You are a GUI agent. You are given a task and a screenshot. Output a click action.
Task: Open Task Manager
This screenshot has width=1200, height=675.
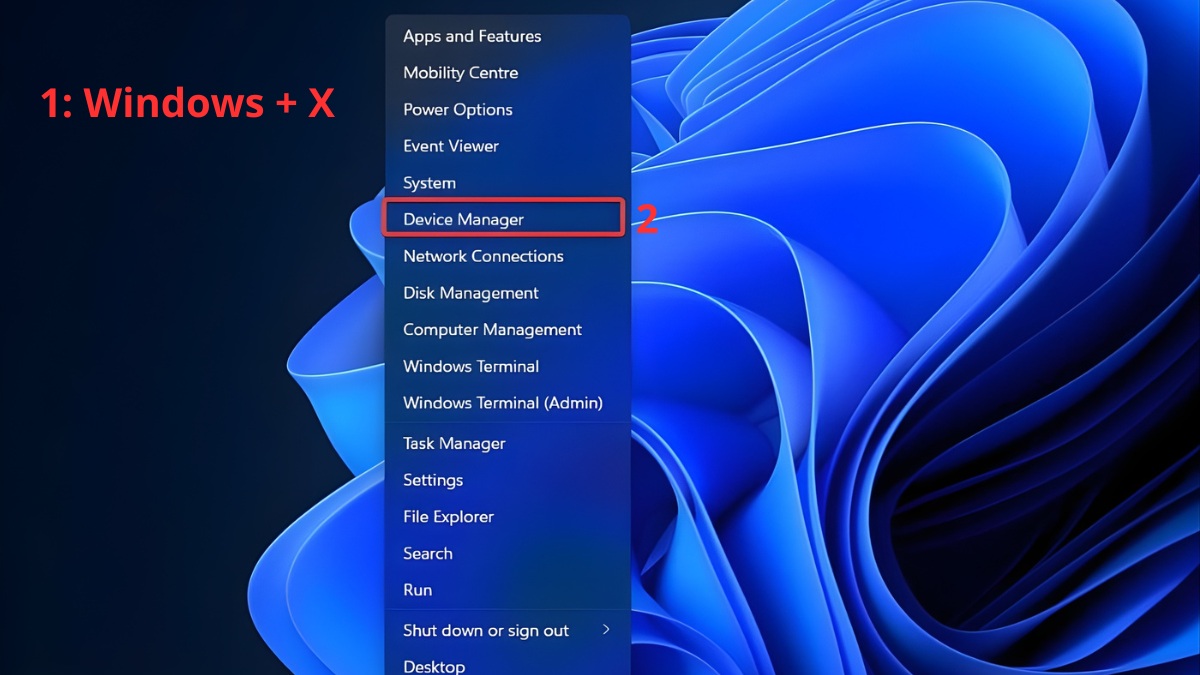(x=454, y=443)
